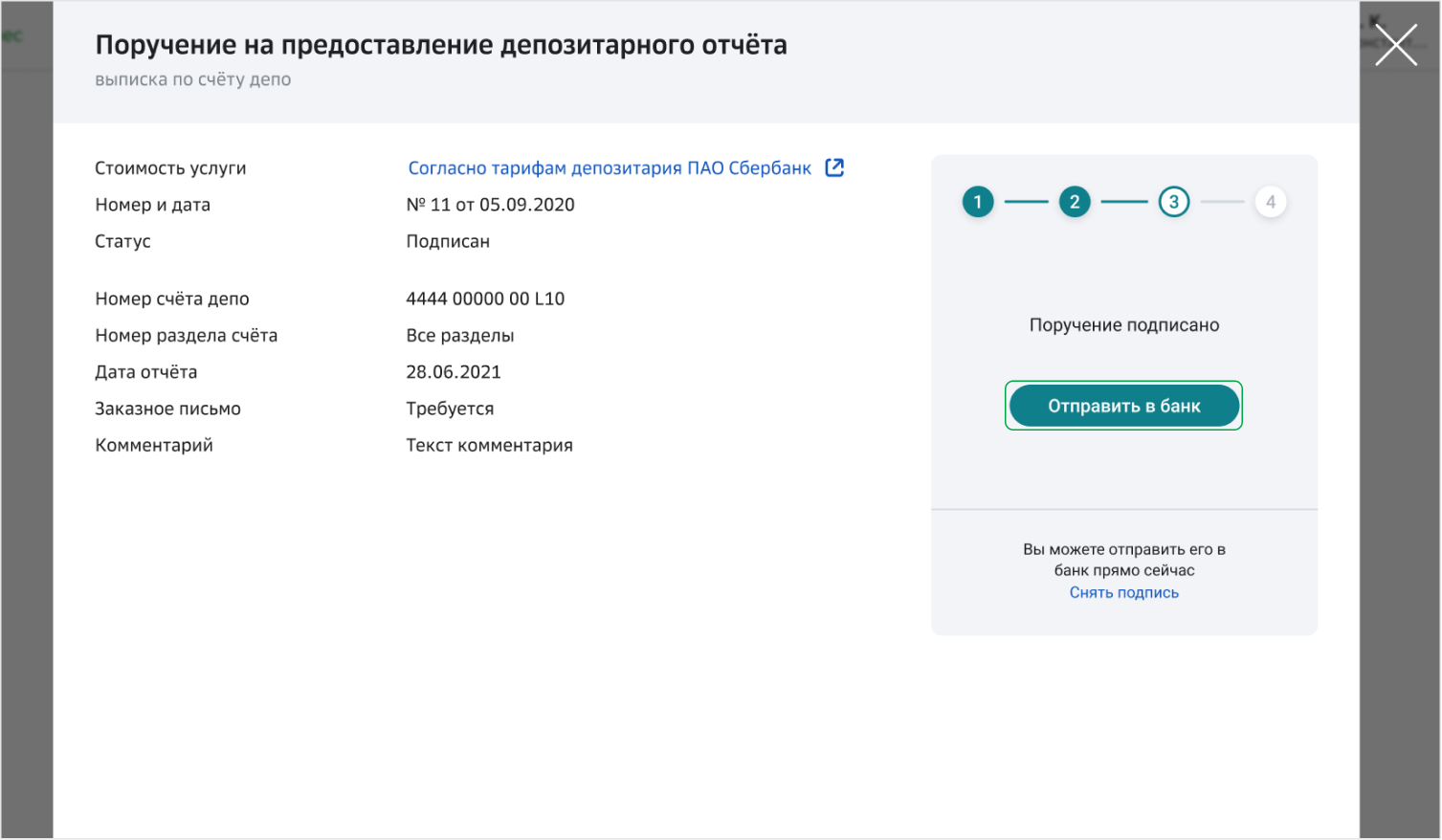1442x840 pixels.
Task: Click the 'Номер раздела счёта' label
Action: pos(187,336)
